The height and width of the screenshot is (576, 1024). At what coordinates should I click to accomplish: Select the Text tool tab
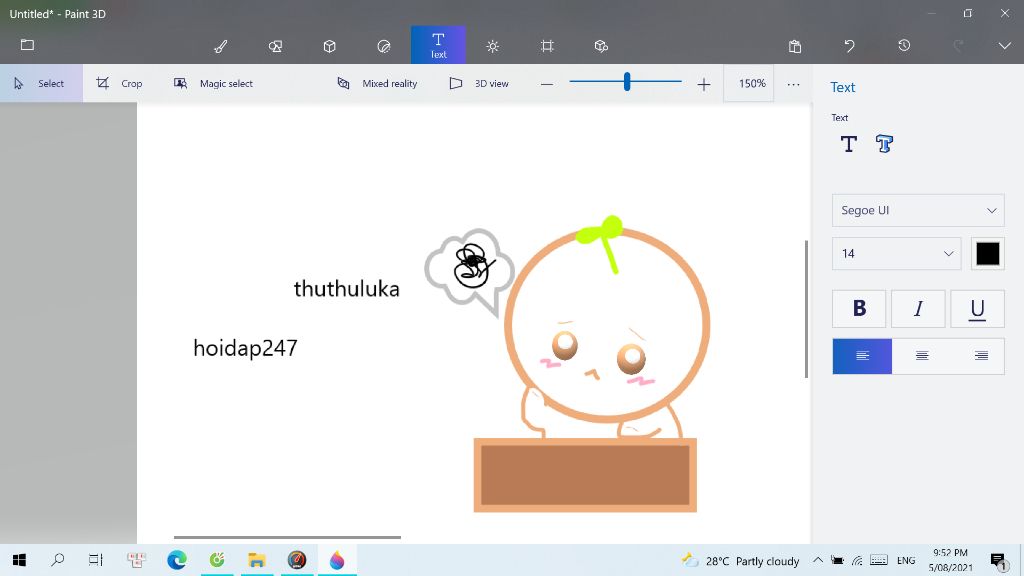(438, 45)
